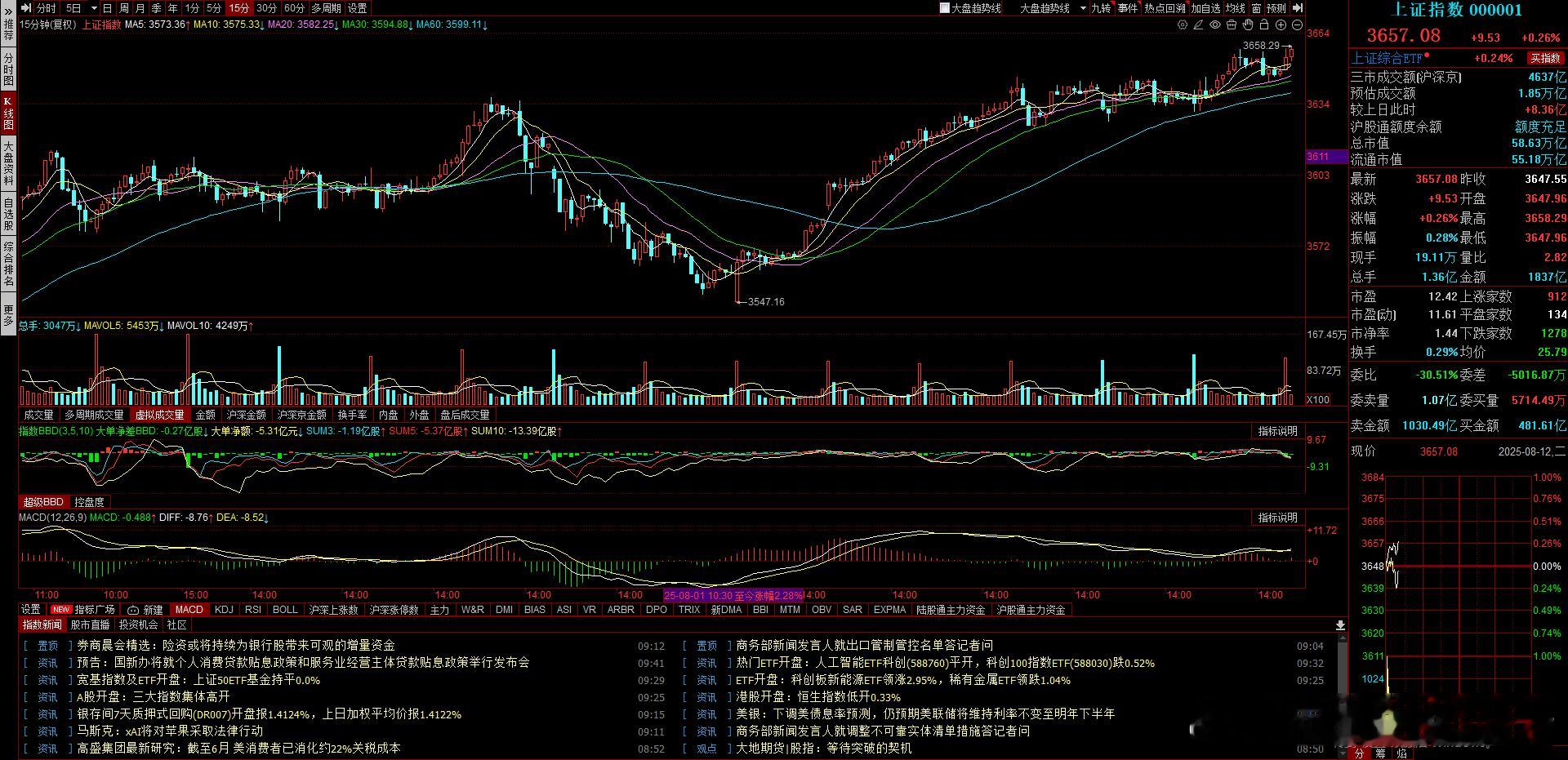Click download arrow icon in news panel
This screenshot has height=760, width=1568.
point(1339,625)
